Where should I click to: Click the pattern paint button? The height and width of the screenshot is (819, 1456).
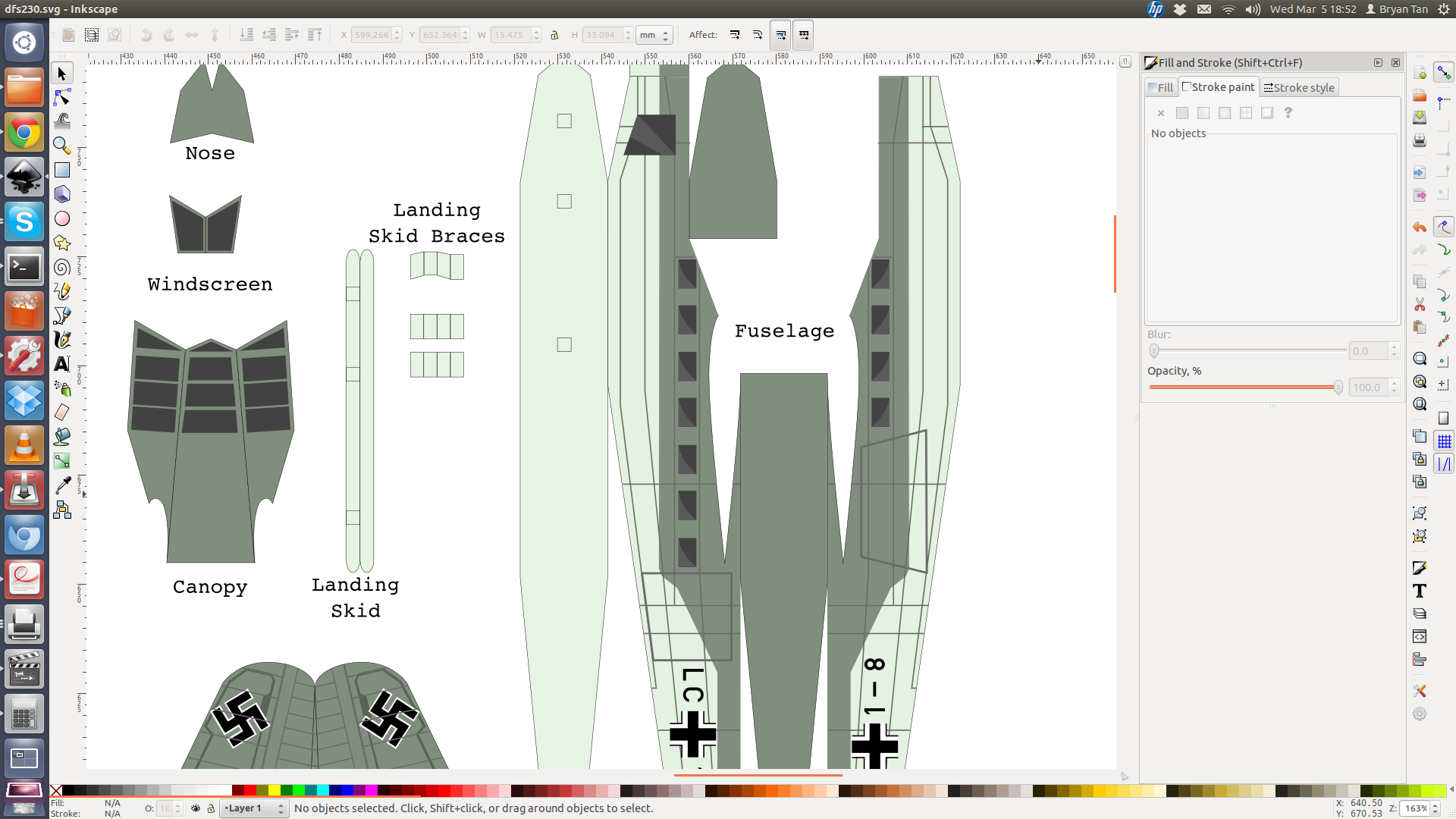[1246, 113]
